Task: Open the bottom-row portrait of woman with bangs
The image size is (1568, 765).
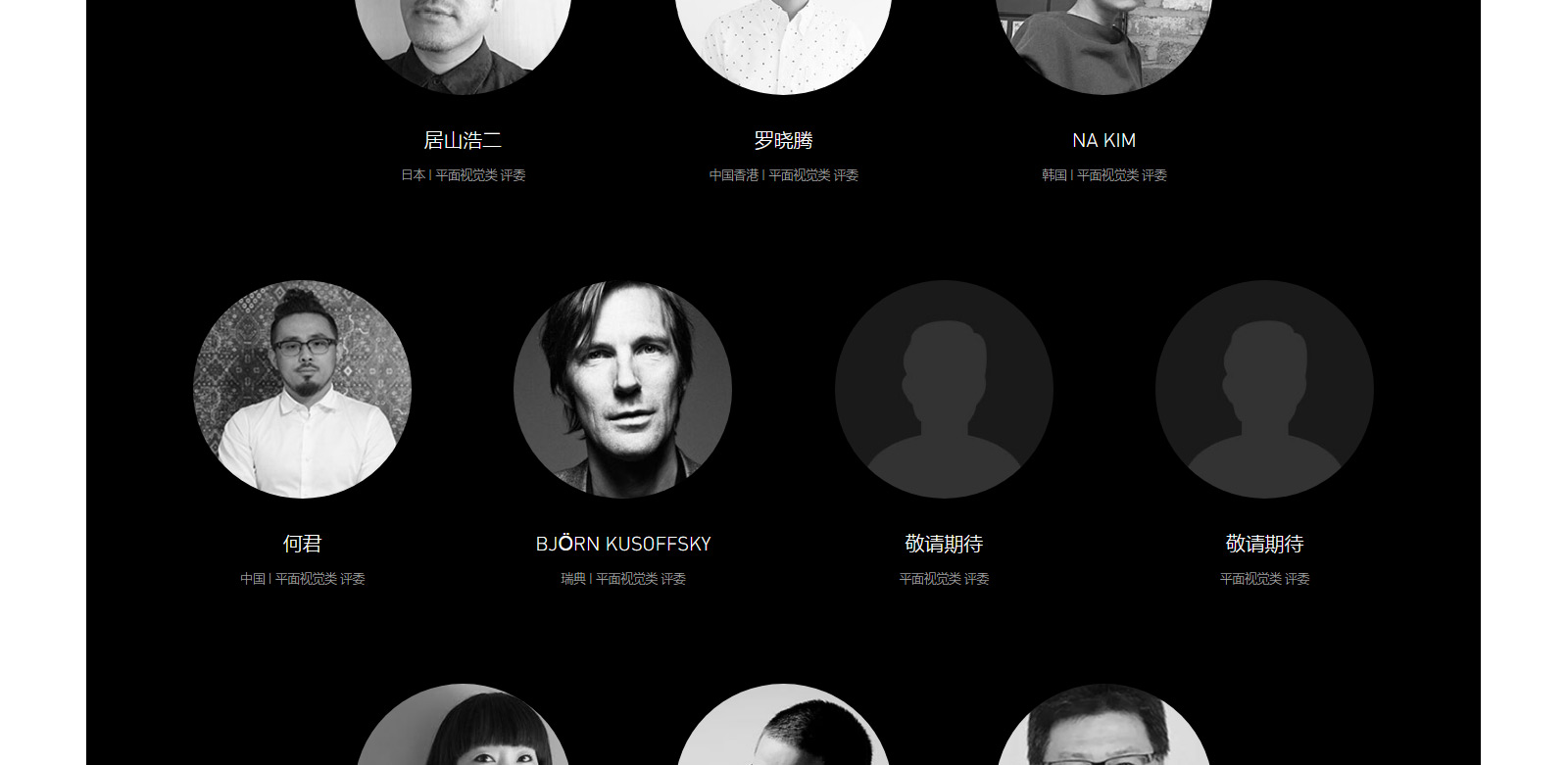Action: coord(463,725)
